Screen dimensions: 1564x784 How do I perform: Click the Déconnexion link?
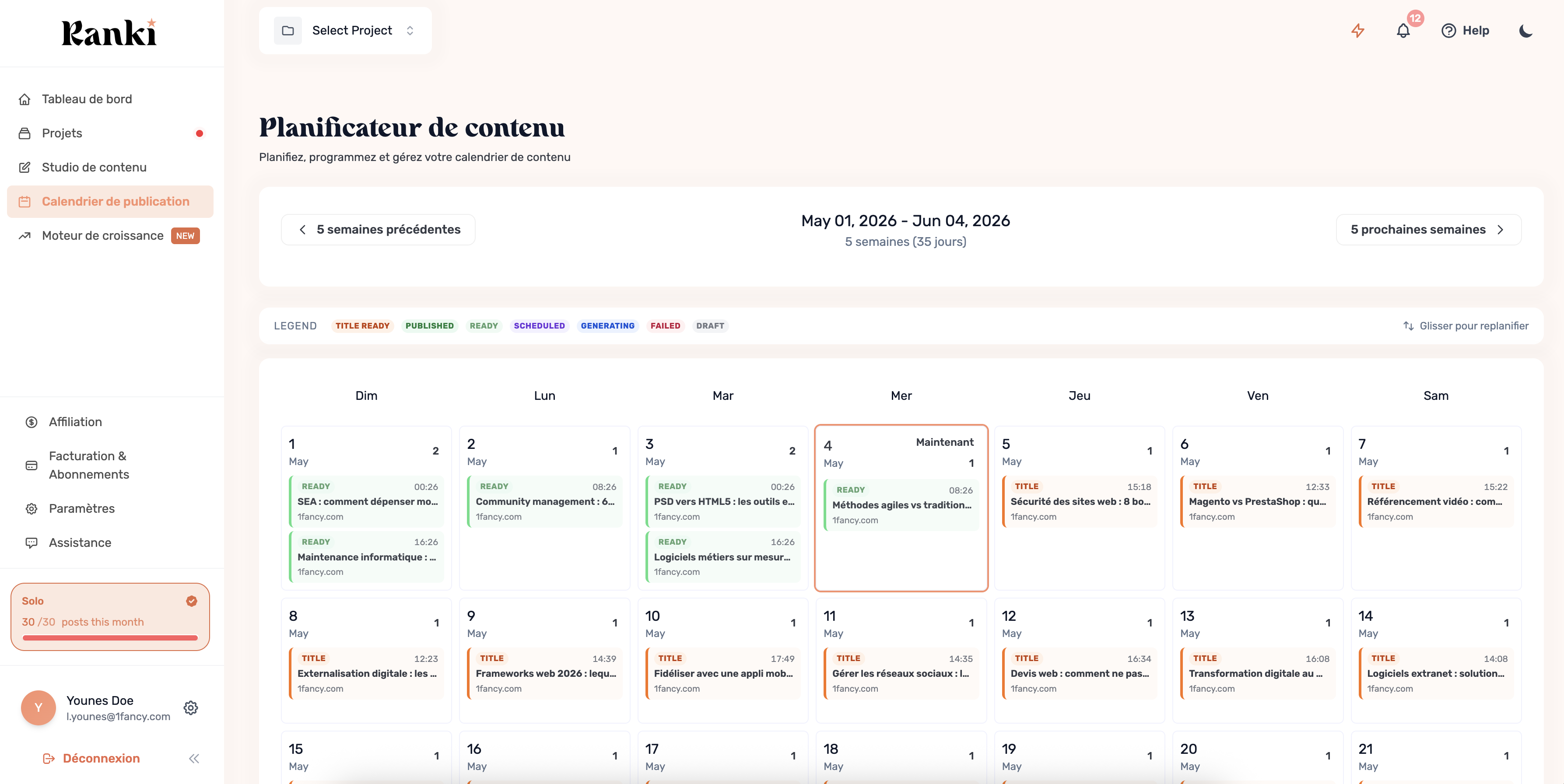pos(102,759)
